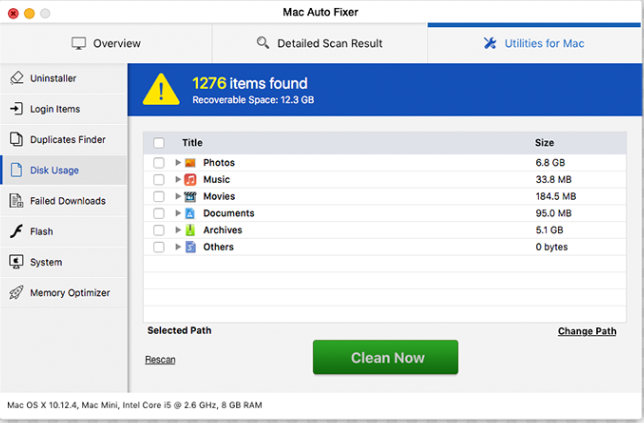Open Memory Optimizer in the sidebar
This screenshot has width=644, height=423.
[x=64, y=293]
